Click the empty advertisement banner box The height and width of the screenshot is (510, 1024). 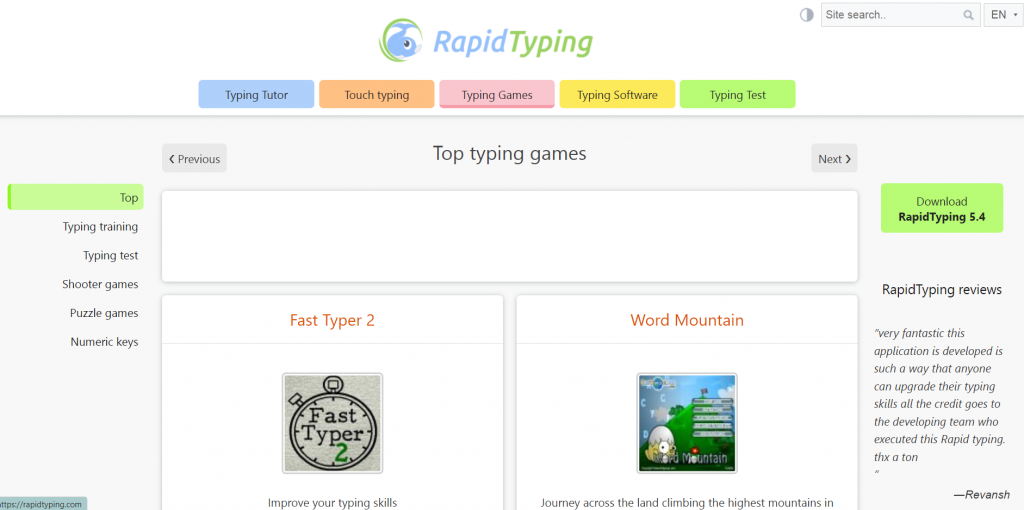(509, 236)
